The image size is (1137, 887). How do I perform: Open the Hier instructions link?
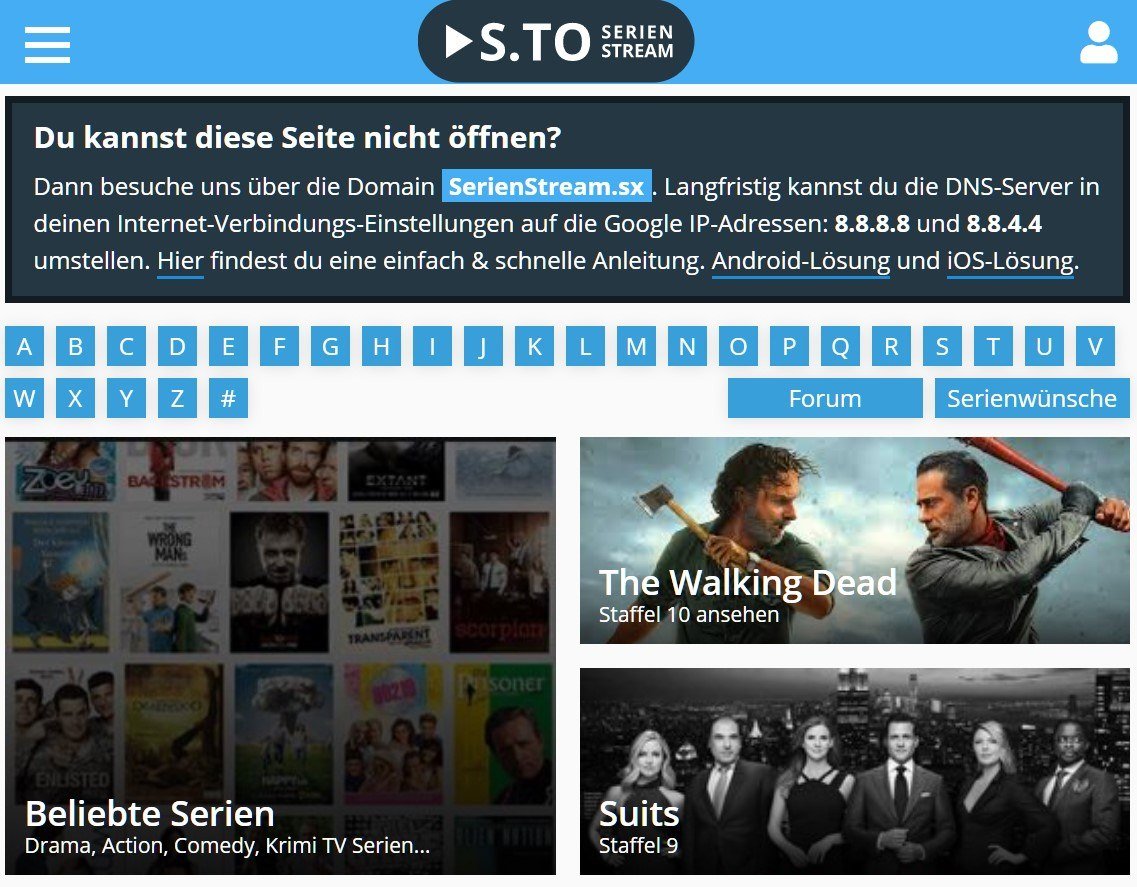click(181, 260)
